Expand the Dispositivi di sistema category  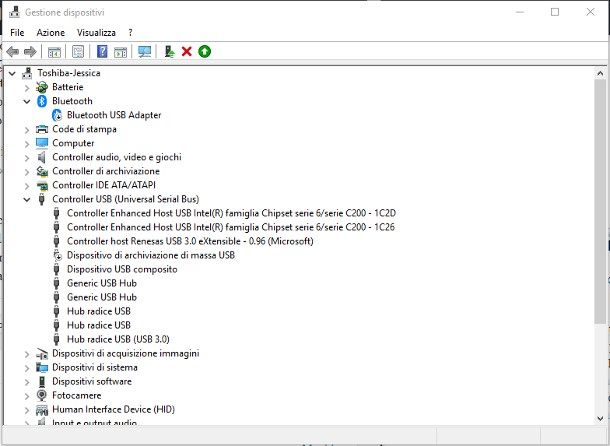click(x=26, y=368)
